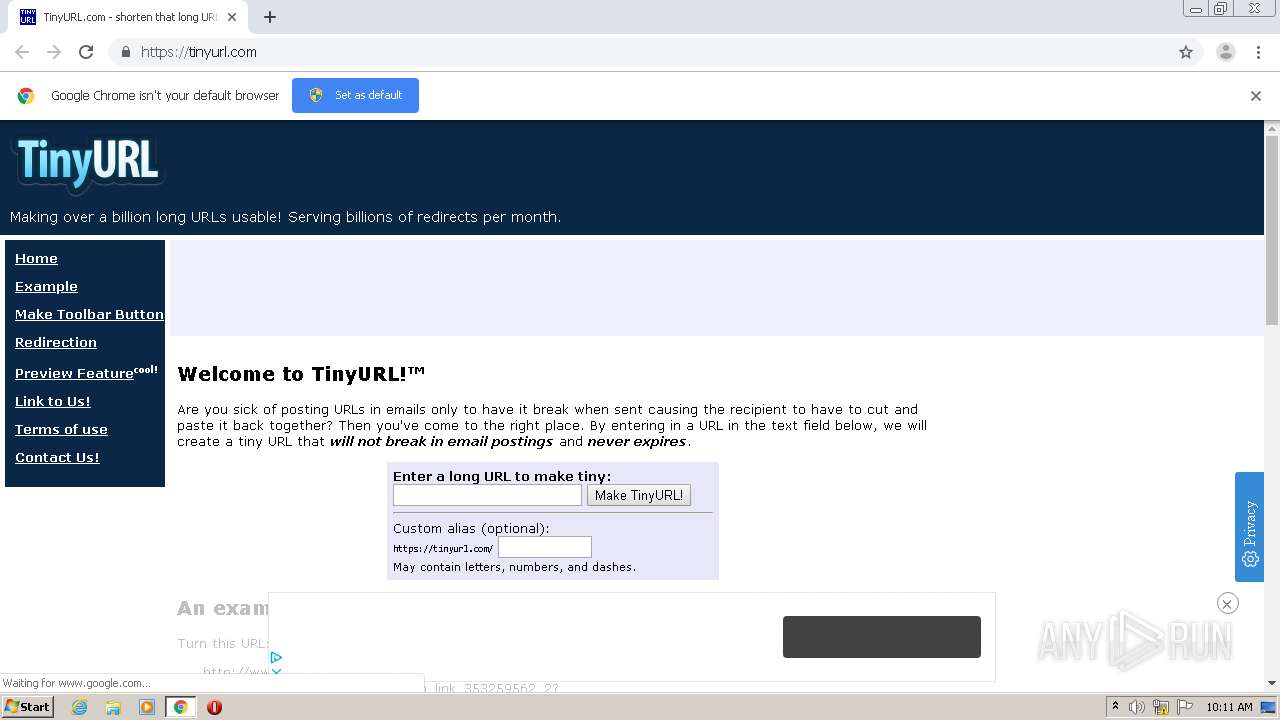
Task: Click Make TinyURL! button
Action: (639, 495)
